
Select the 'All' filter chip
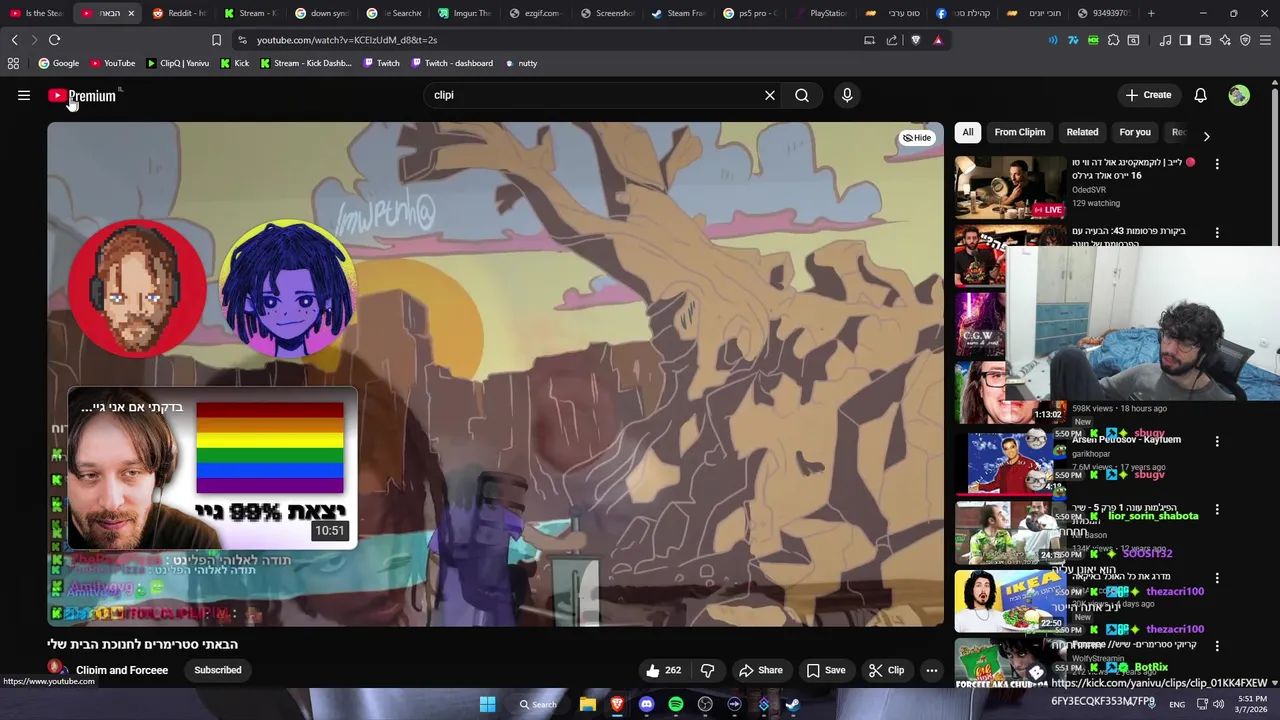point(967,132)
